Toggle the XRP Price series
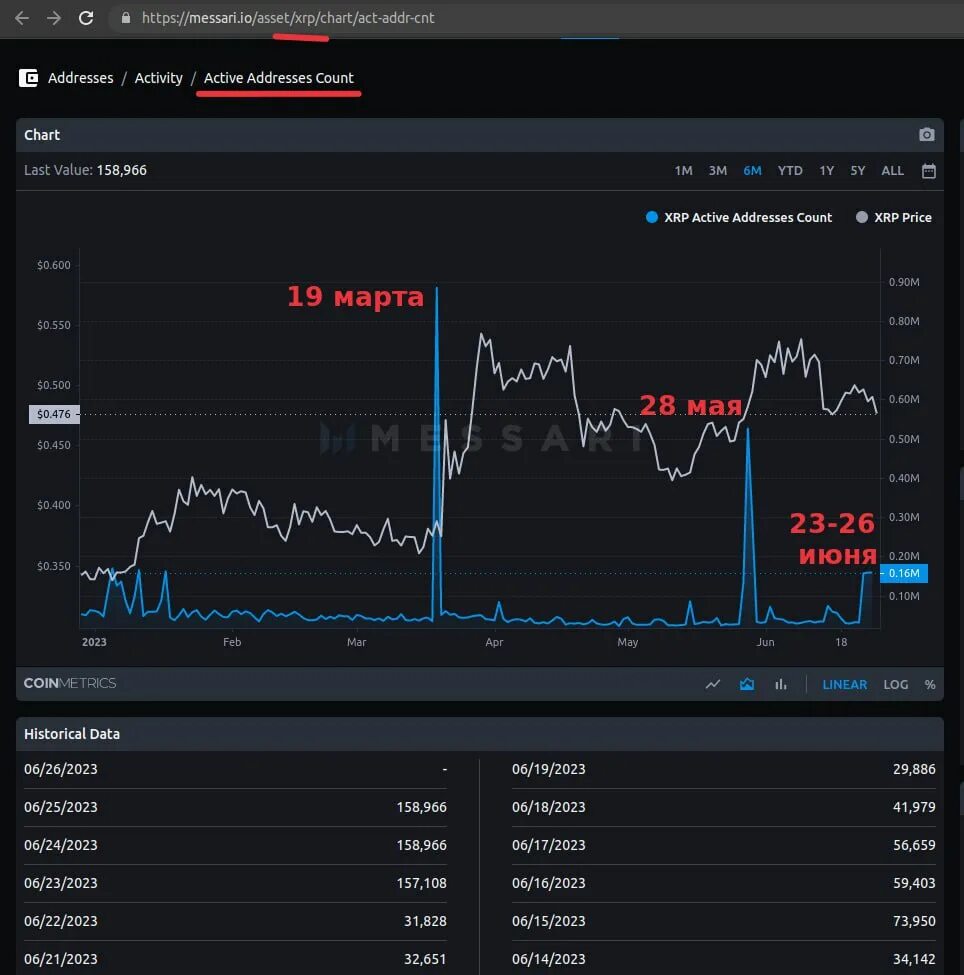 [x=894, y=217]
